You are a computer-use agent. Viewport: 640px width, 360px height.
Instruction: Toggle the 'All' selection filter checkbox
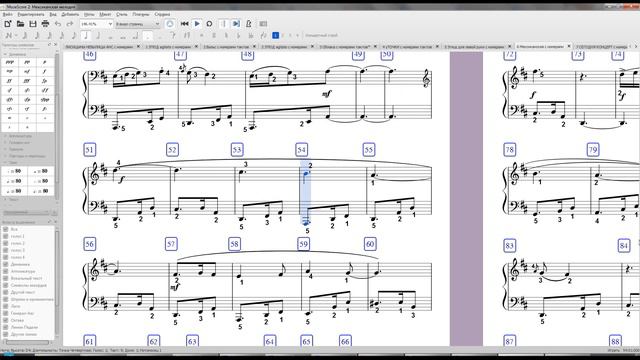6,229
